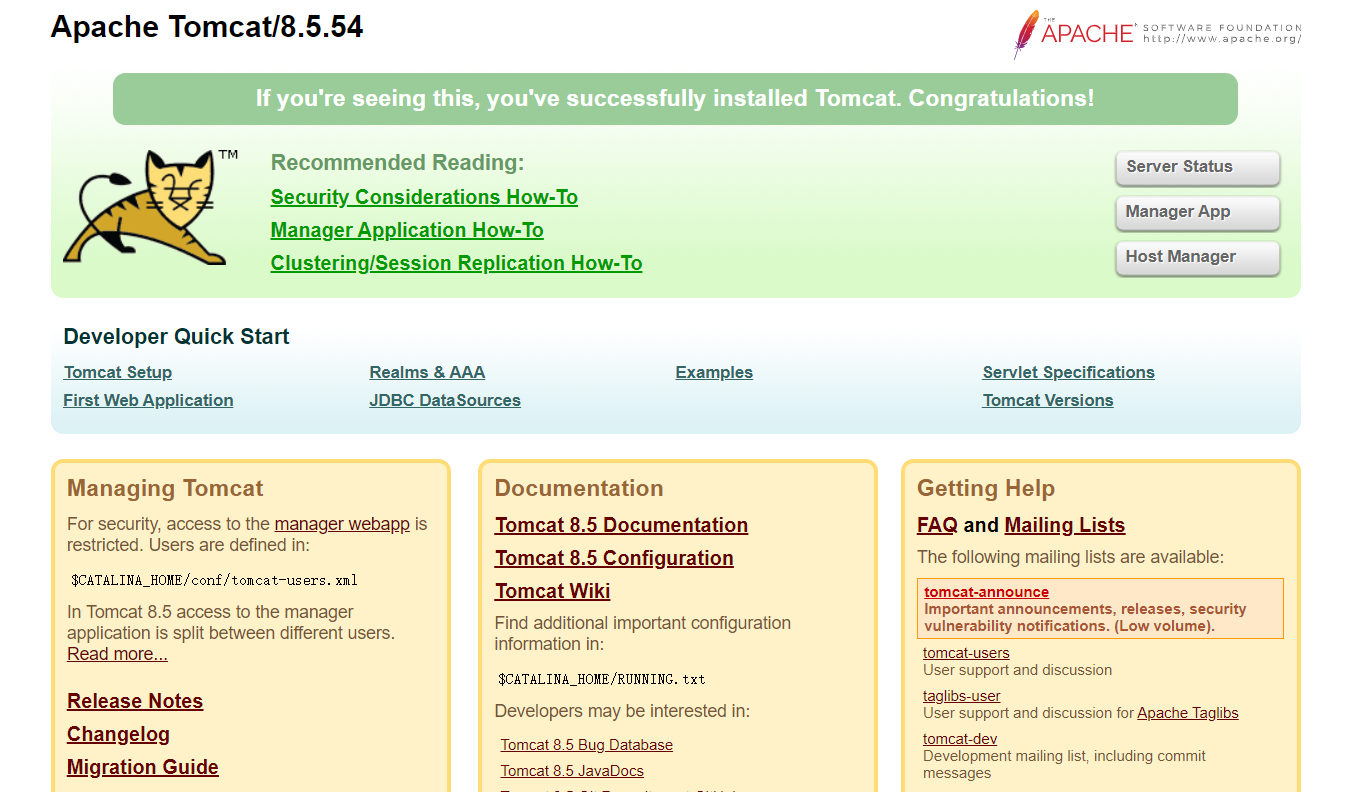Open Tomcat 8.5 Bug Database link
The height and width of the screenshot is (792, 1359).
tap(586, 745)
